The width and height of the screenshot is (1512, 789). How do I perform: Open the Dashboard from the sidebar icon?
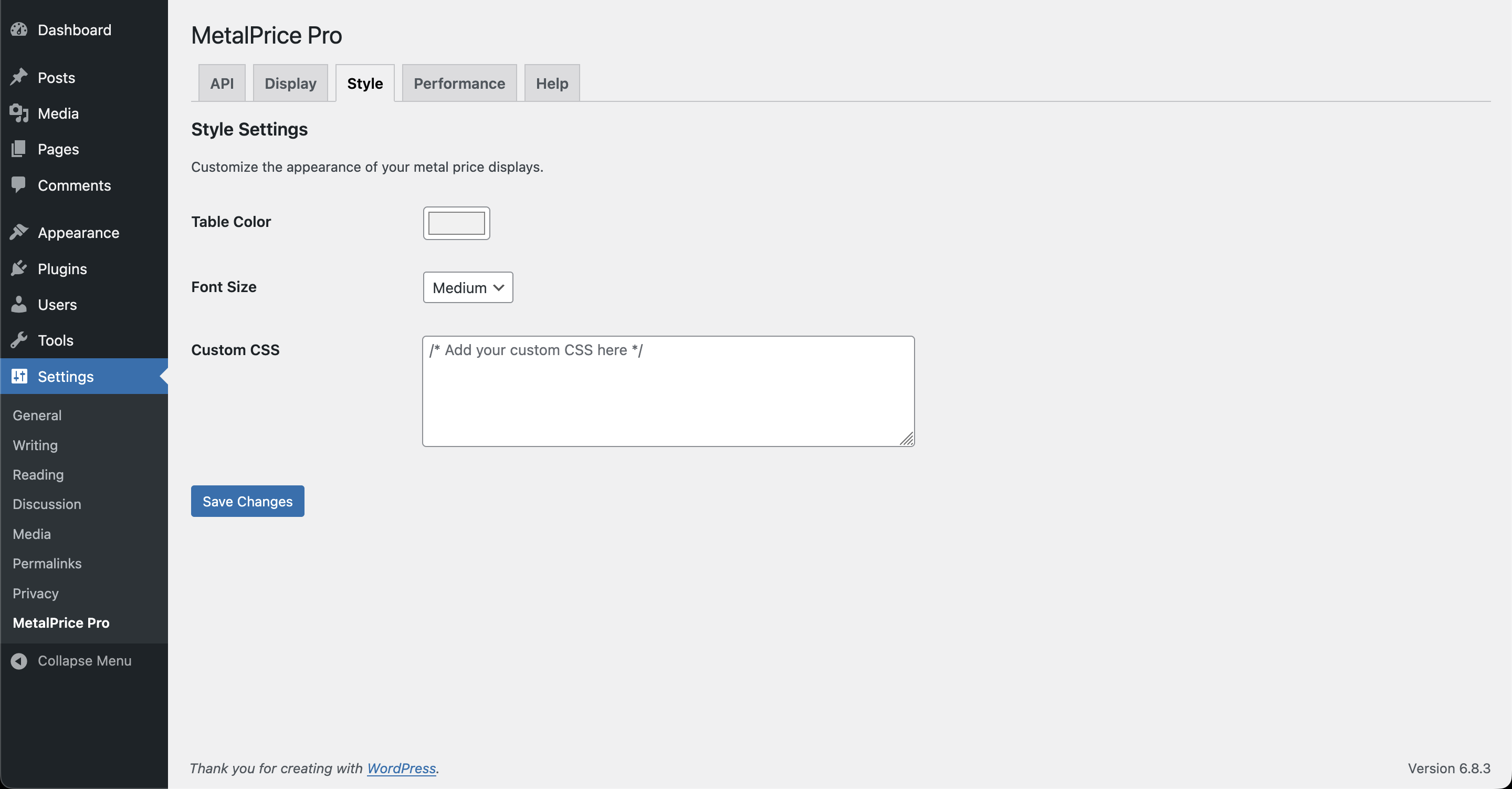(19, 29)
